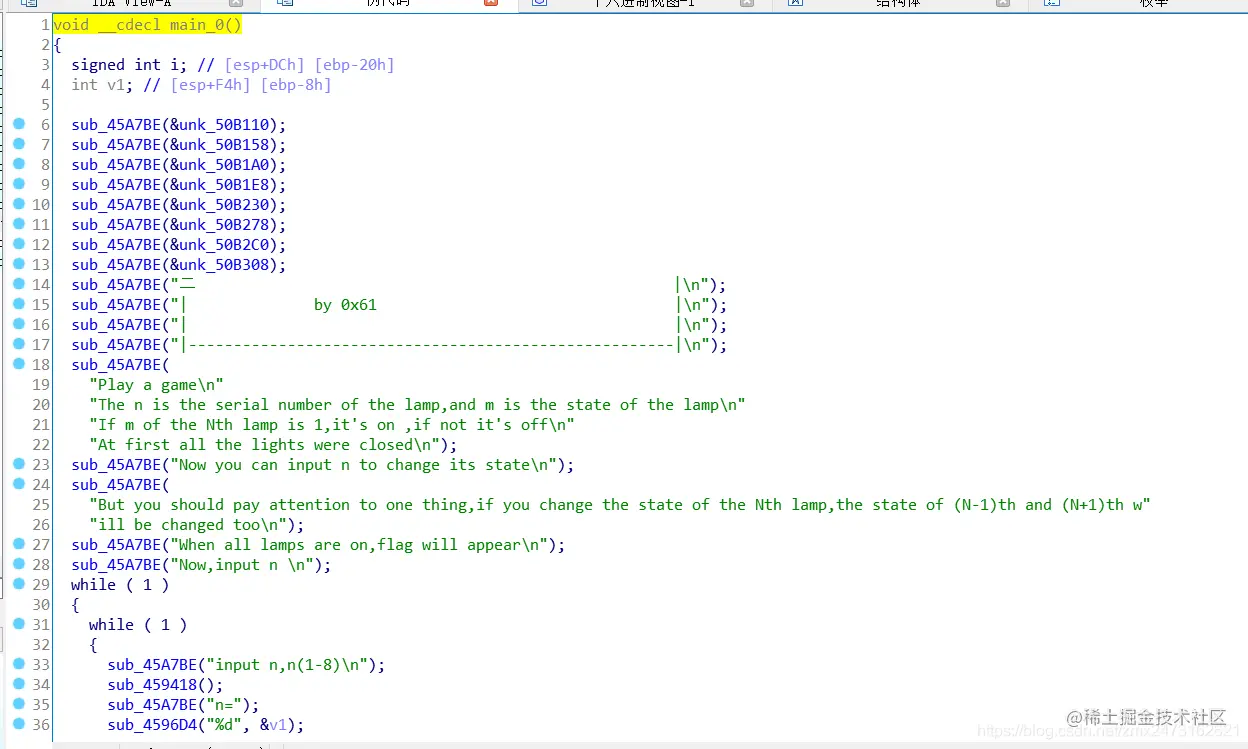Select variable v1 in line 4 declaration
This screenshot has width=1248, height=749.
[116, 84]
